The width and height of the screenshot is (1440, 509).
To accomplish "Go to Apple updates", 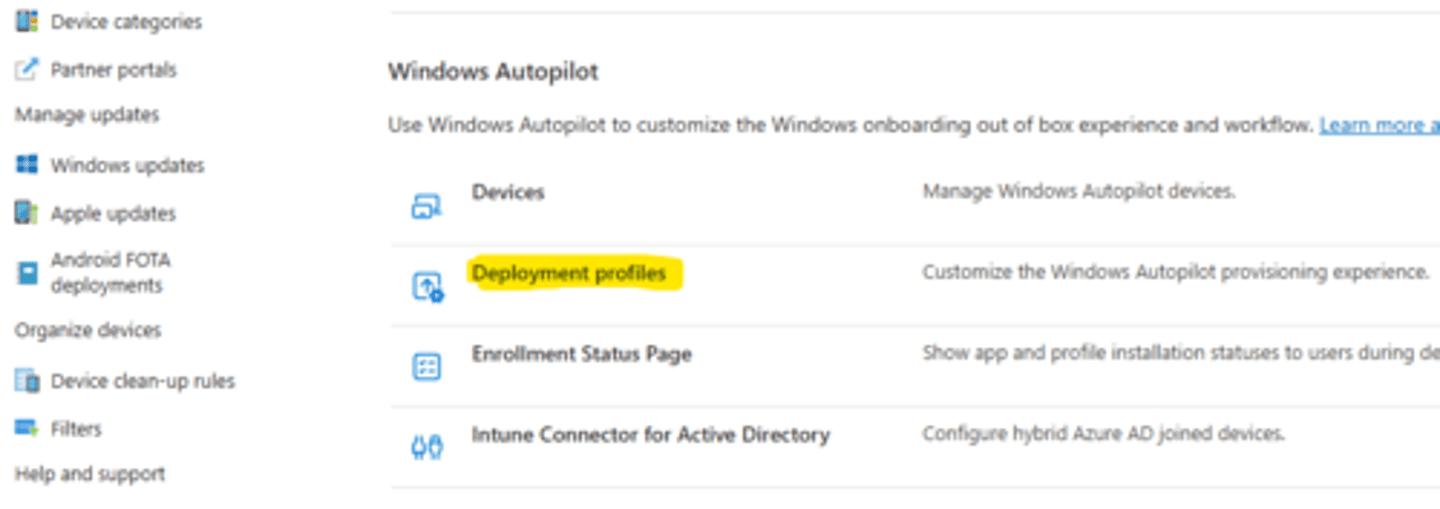I will tap(113, 213).
